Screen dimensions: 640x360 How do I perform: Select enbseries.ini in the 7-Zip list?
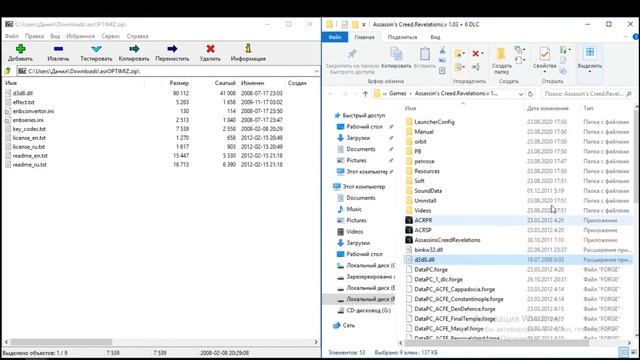pyautogui.click(x=28, y=120)
